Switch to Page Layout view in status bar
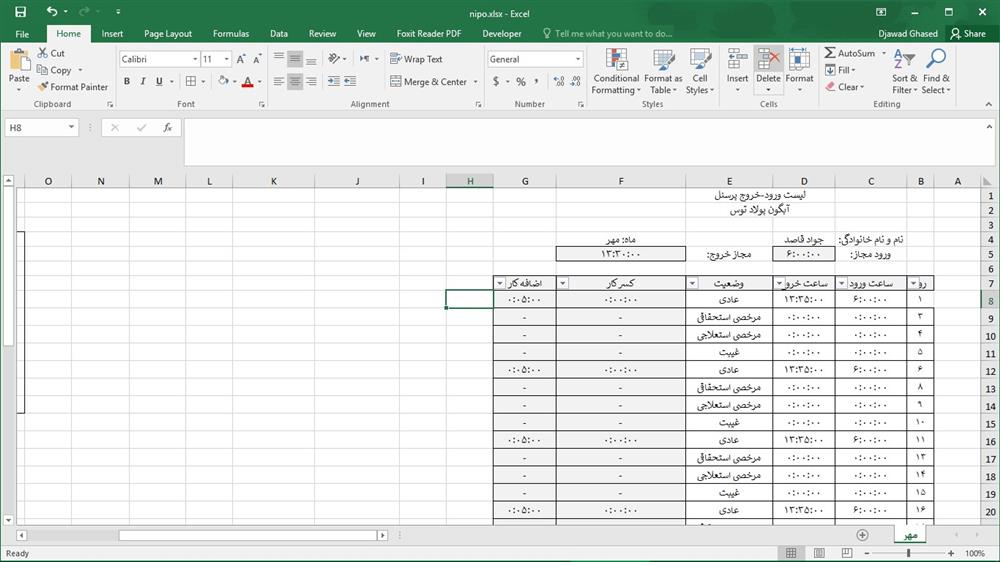This screenshot has width=1000, height=562. [x=820, y=553]
